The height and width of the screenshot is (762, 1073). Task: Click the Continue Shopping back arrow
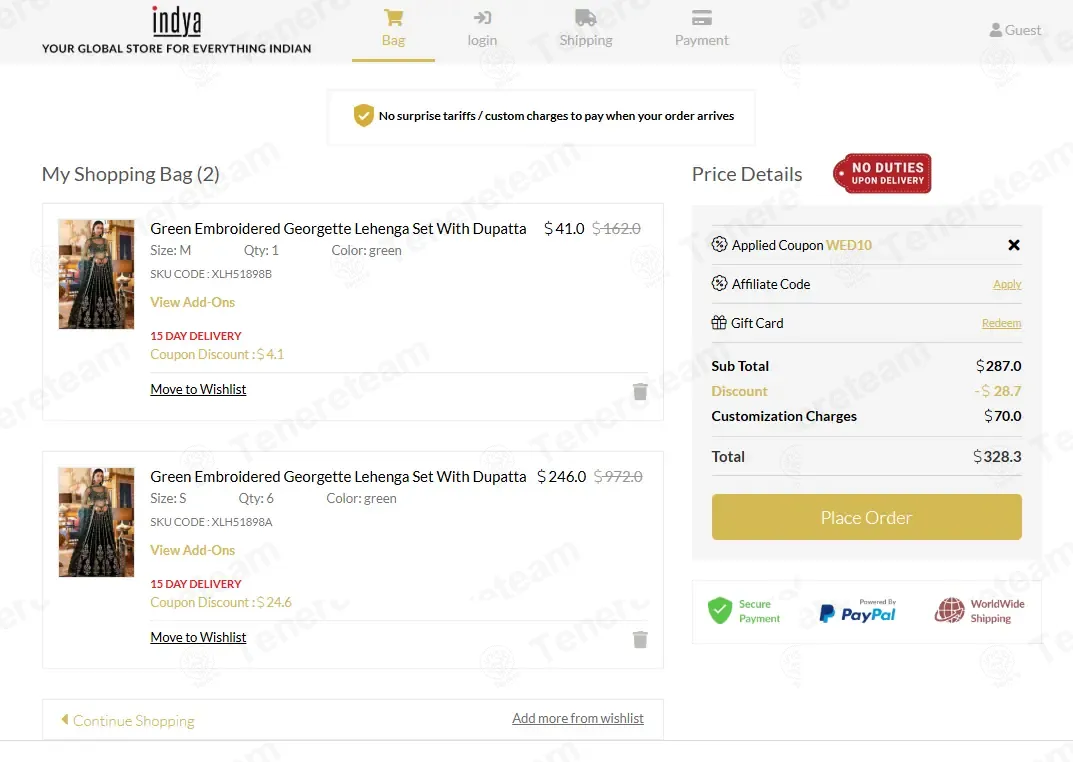coord(65,719)
